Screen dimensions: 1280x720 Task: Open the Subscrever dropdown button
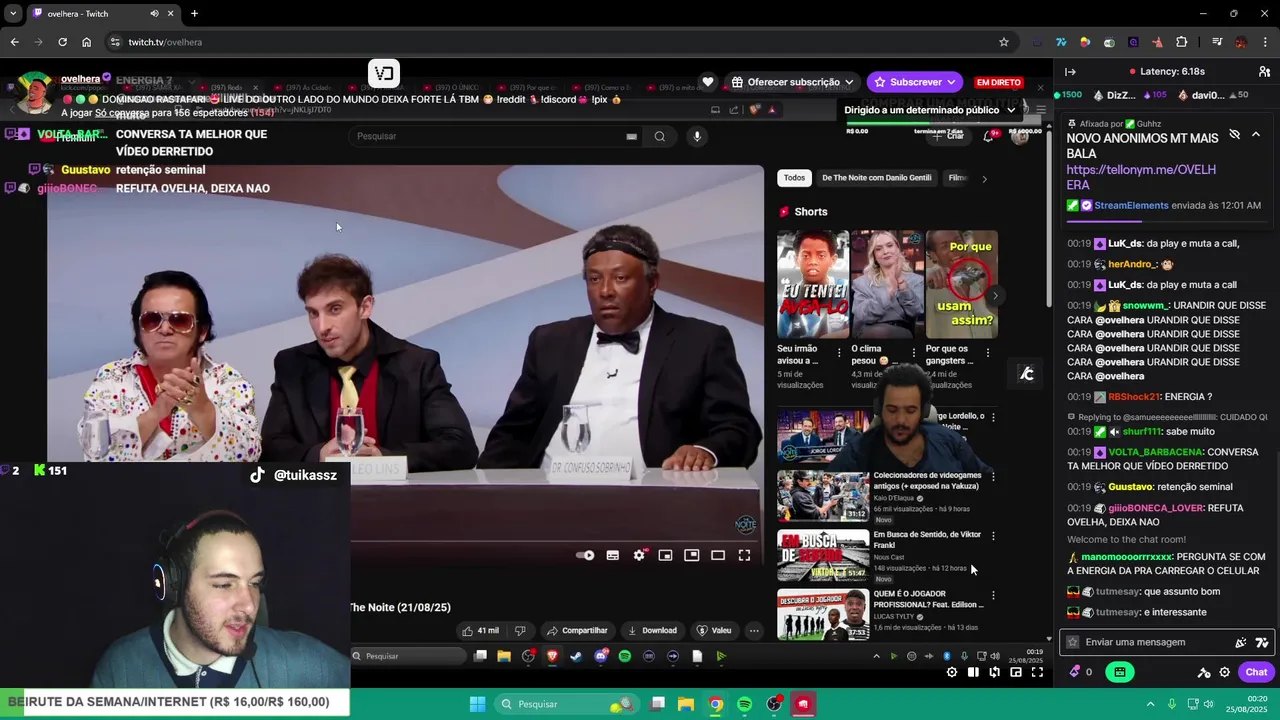pyautogui.click(x=914, y=82)
